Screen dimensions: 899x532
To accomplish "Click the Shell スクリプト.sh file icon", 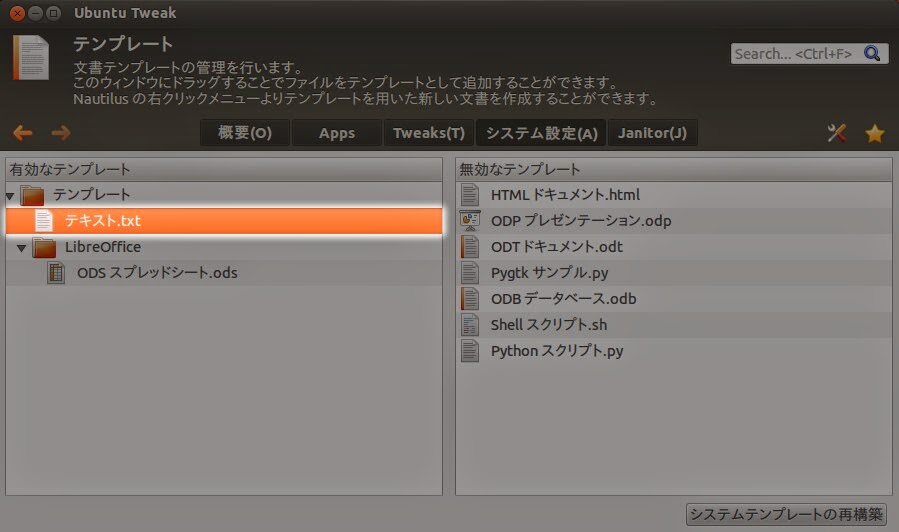I will point(470,325).
